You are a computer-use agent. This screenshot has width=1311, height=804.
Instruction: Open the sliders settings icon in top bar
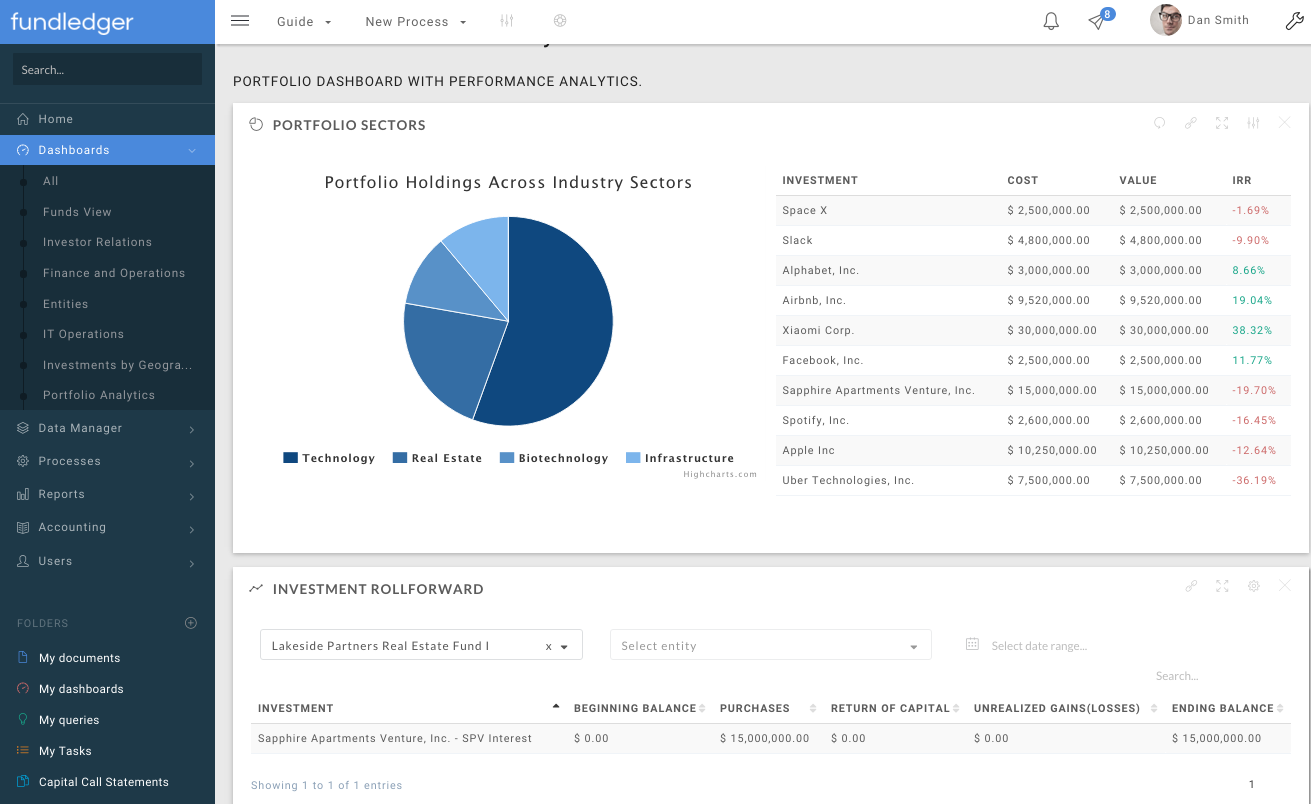[507, 21]
